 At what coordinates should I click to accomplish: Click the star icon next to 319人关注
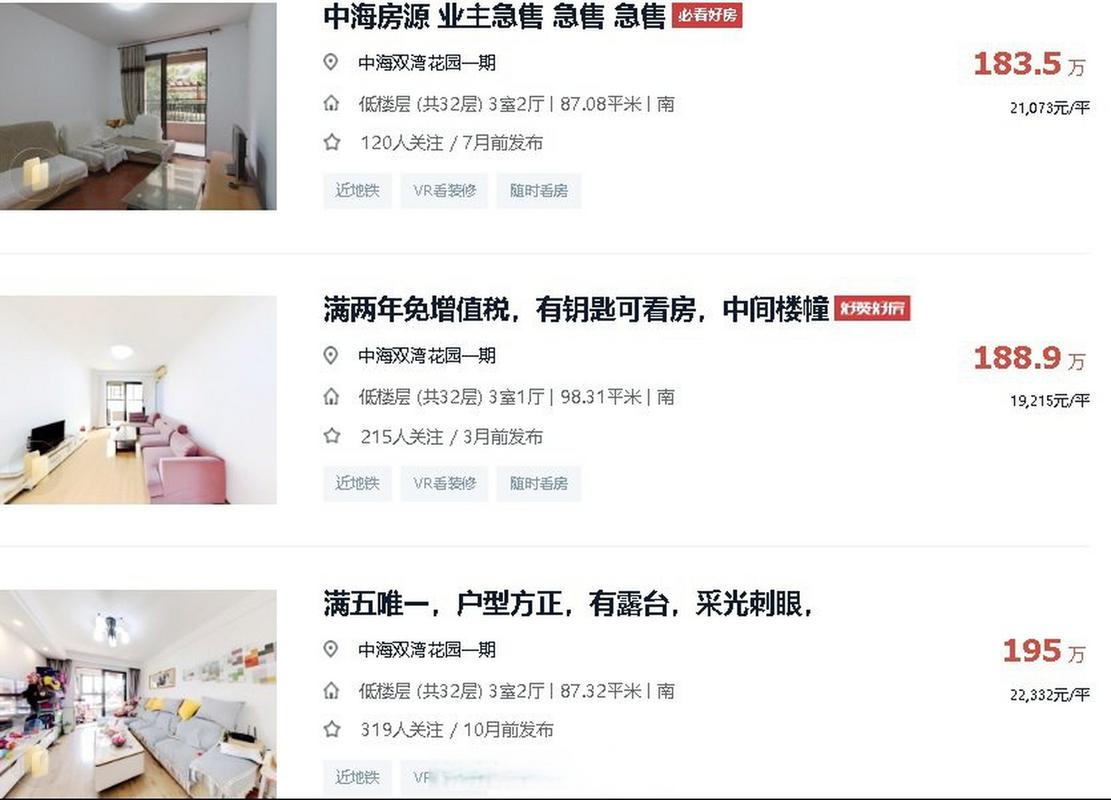[332, 728]
